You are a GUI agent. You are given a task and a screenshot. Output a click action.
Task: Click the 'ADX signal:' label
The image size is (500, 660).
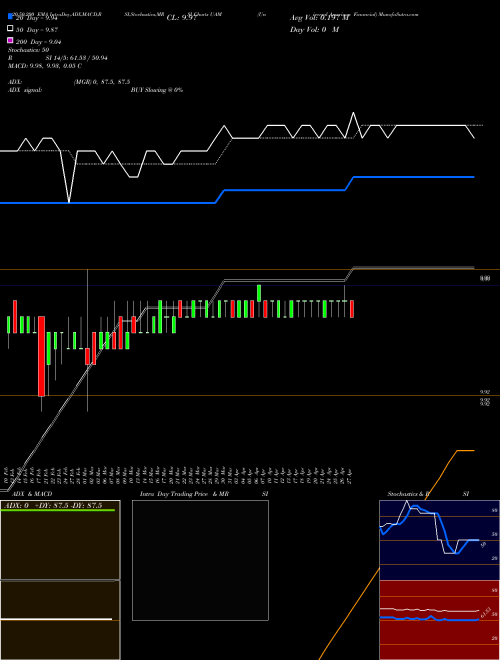point(24,90)
